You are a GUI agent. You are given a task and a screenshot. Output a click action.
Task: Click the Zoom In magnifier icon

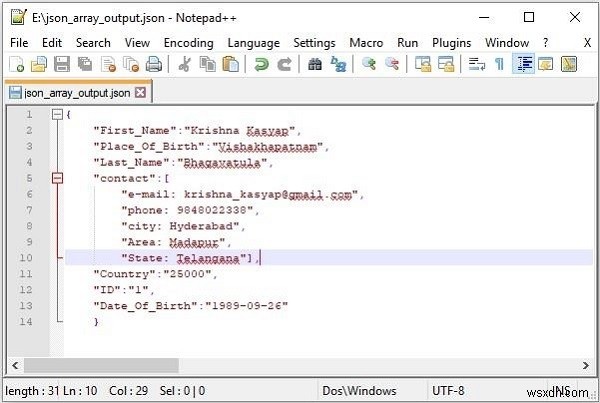coord(369,64)
